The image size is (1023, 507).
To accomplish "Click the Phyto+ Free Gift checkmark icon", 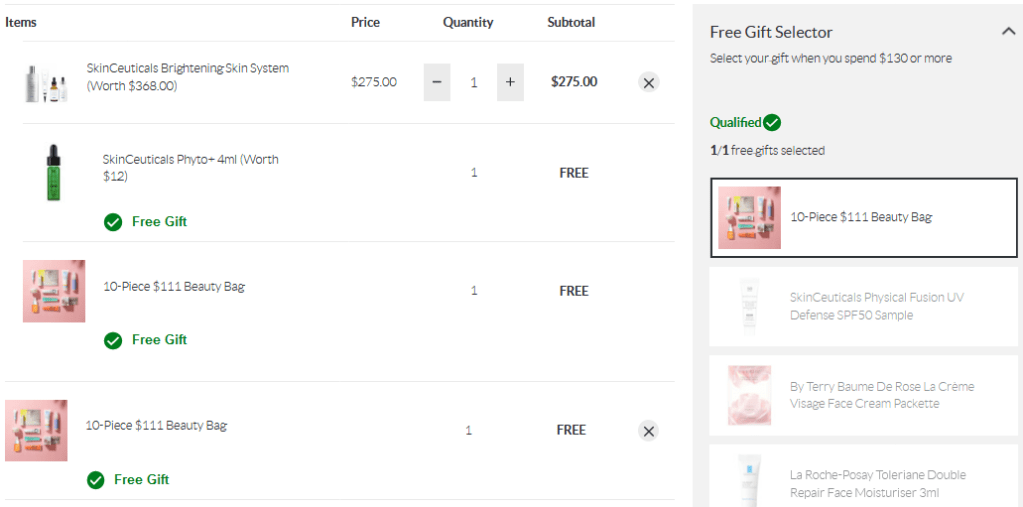I will 113,222.
